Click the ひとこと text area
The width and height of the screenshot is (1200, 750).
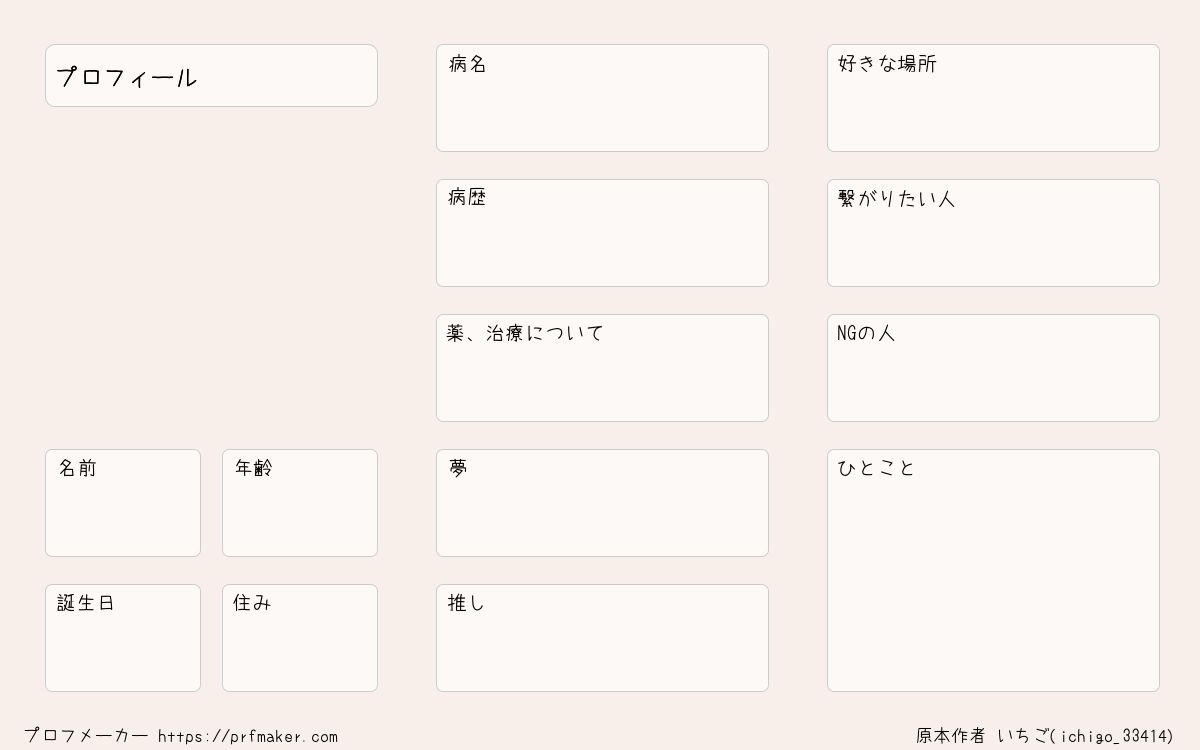[x=993, y=570]
